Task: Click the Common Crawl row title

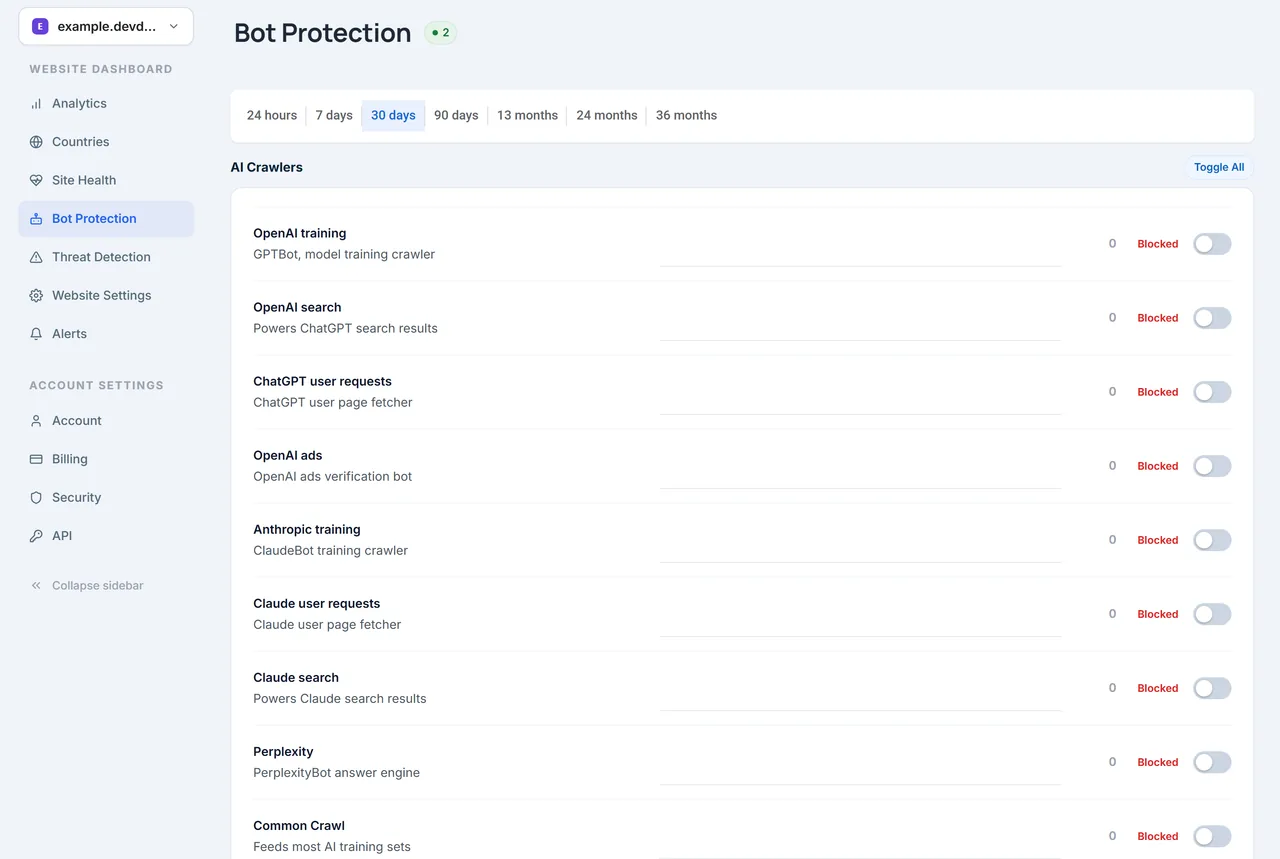Action: 299,826
